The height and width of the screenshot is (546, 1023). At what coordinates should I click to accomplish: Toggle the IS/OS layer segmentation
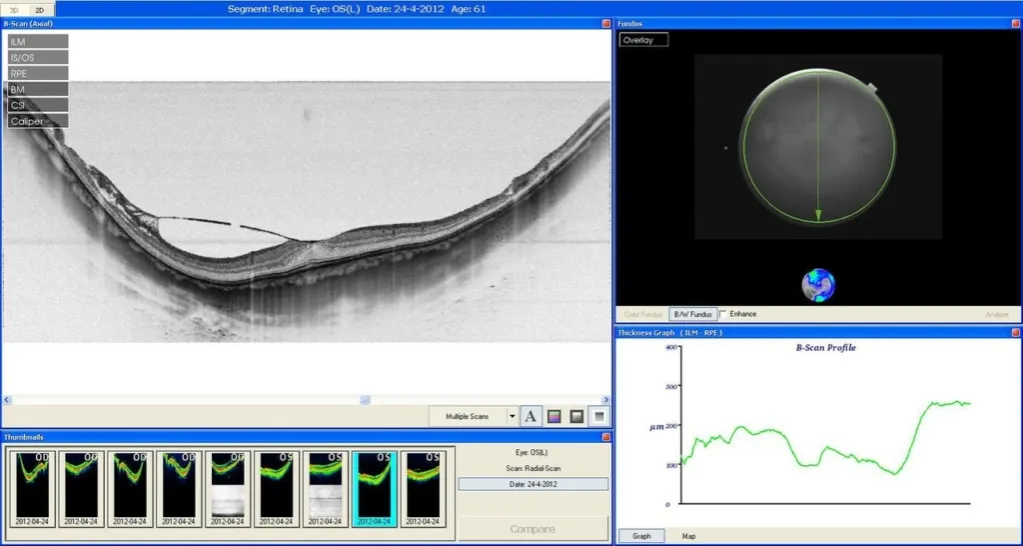pos(38,57)
